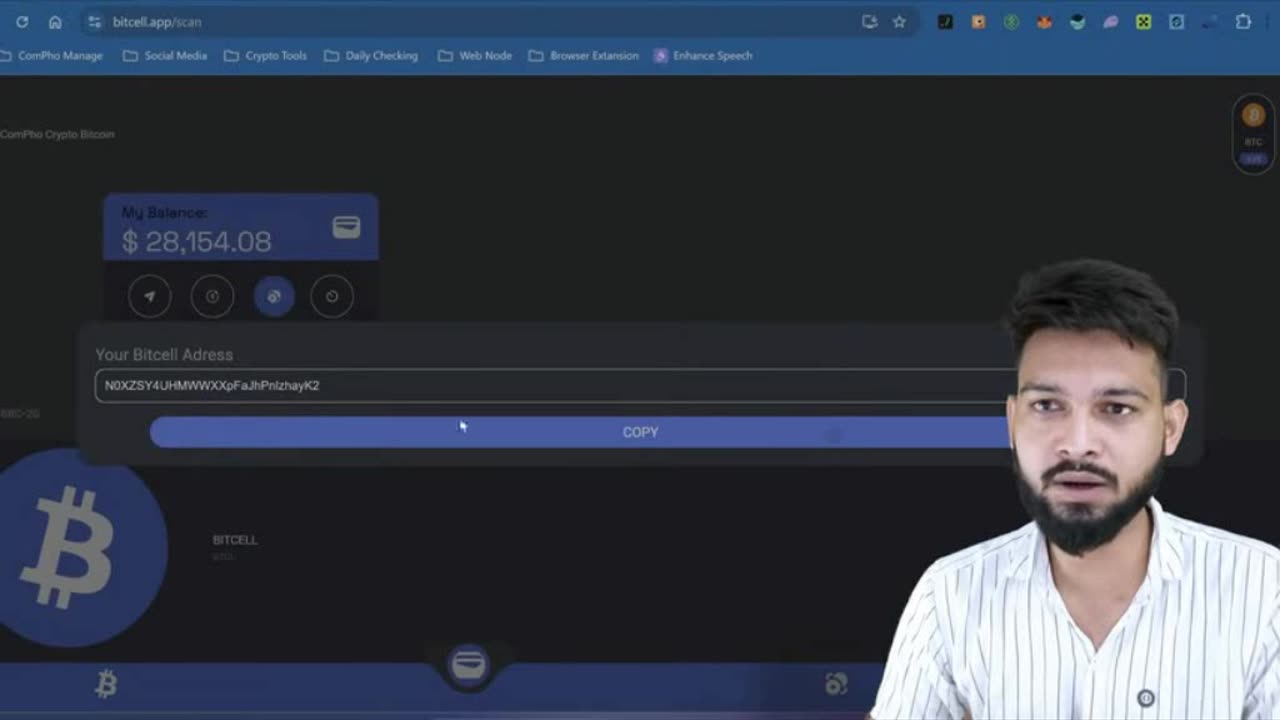Open the pink blob extension icon
1280x720 pixels.
[1110, 22]
